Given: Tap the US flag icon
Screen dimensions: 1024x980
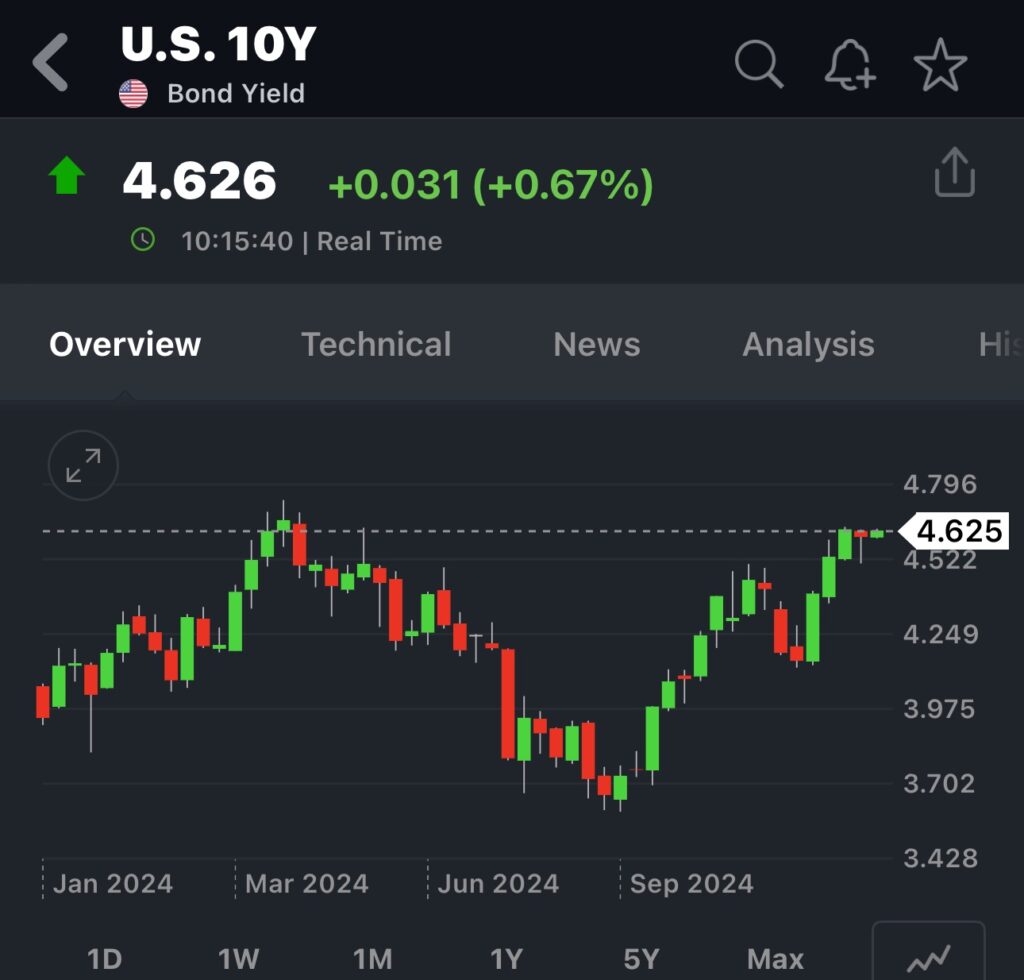Looking at the screenshot, I should click(133, 94).
